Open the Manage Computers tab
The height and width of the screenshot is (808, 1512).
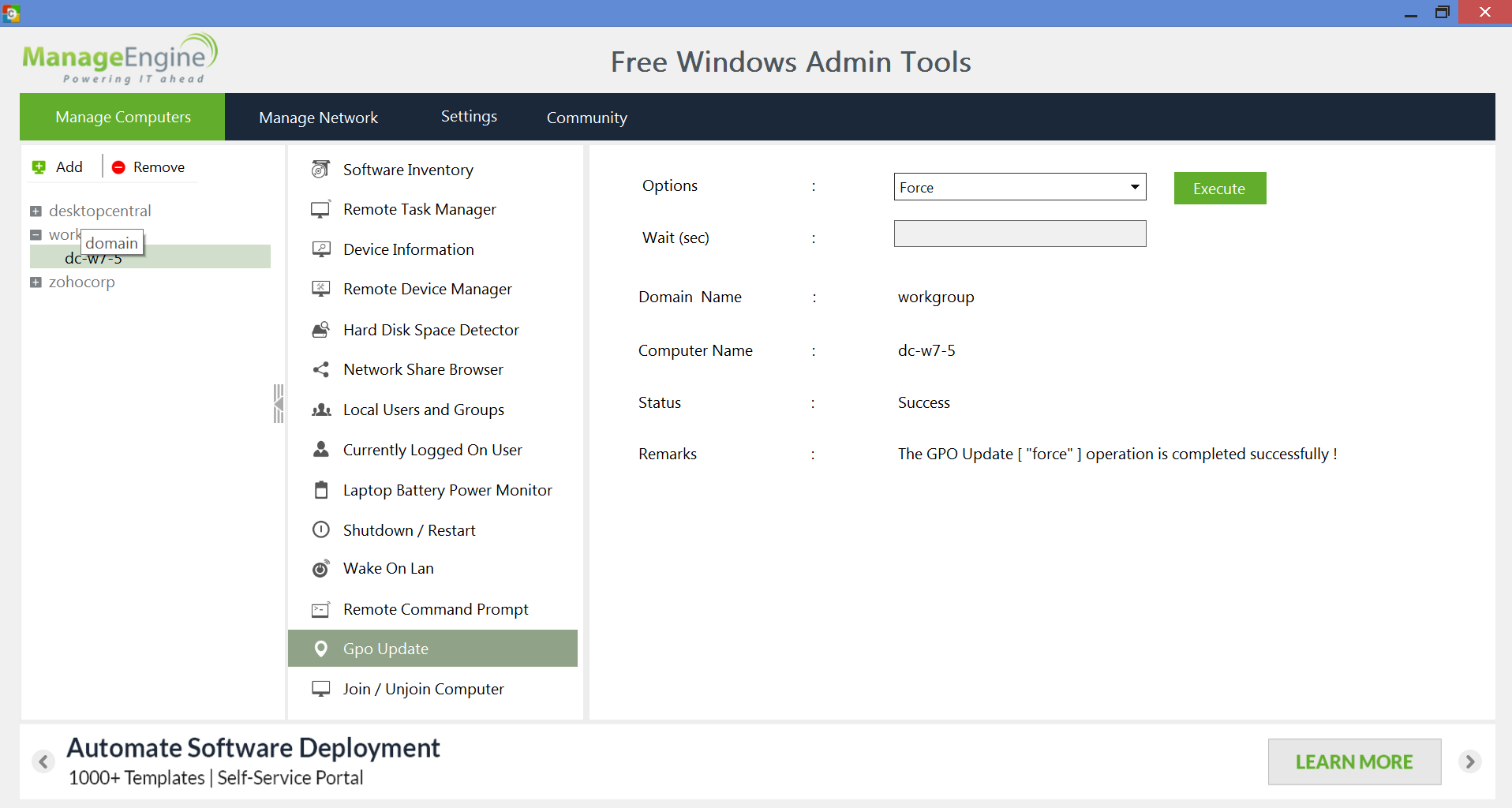click(122, 117)
